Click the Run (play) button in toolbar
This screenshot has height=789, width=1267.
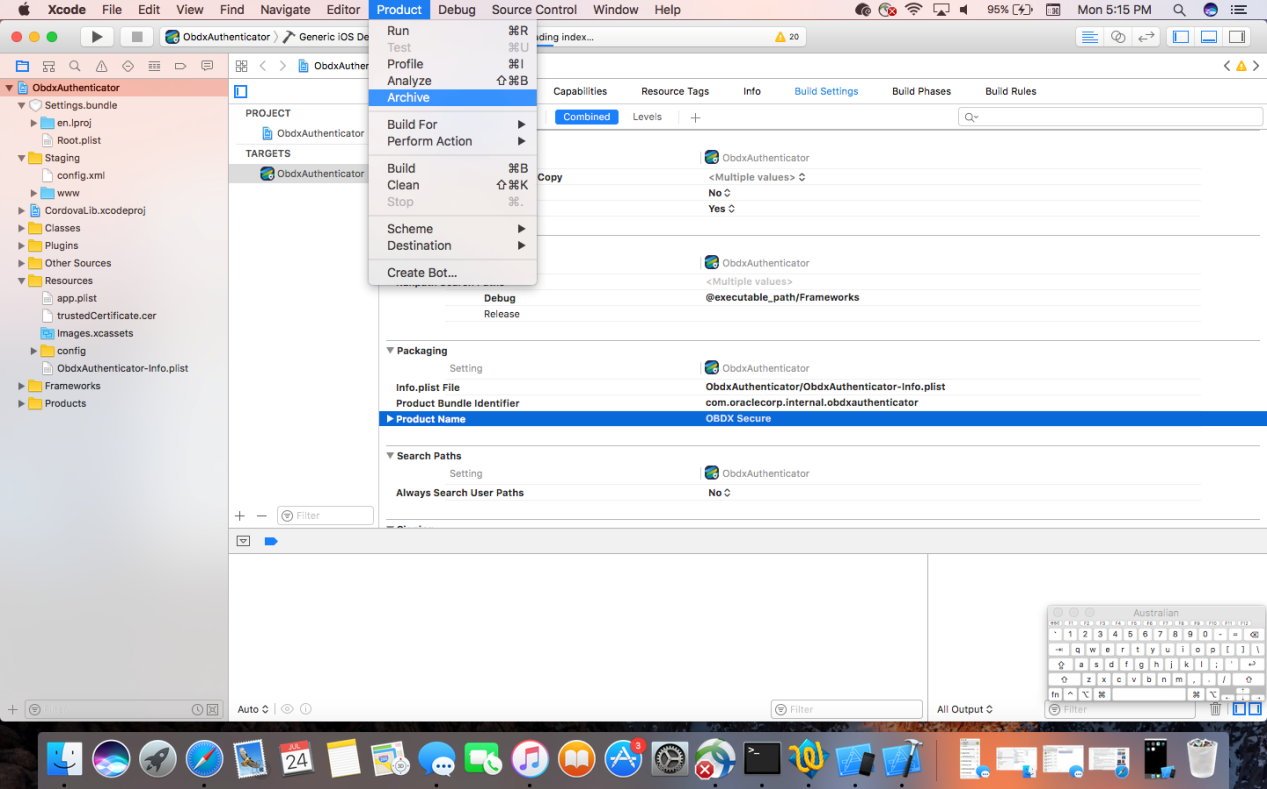tap(97, 37)
